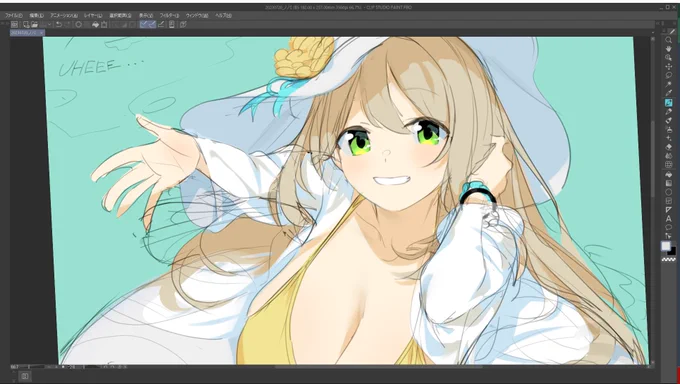Click the Fill bucket icon in command bar
This screenshot has height=384, width=680.
[x=95, y=24]
